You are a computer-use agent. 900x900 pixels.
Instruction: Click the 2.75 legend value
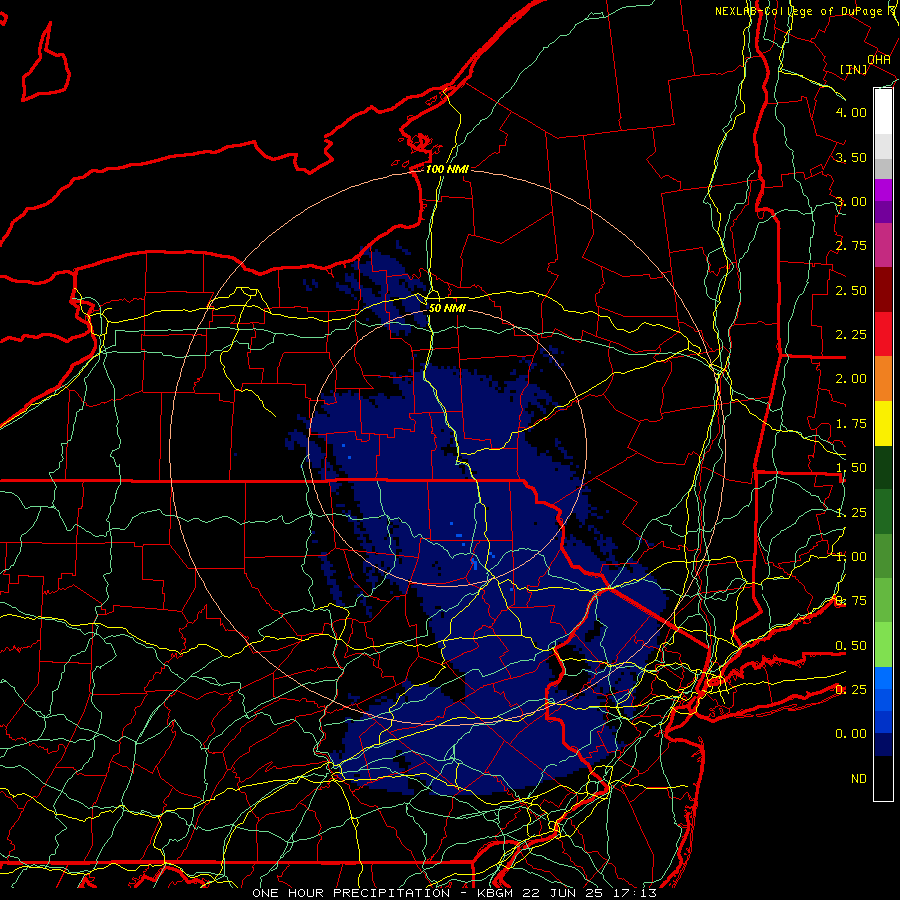pos(851,246)
